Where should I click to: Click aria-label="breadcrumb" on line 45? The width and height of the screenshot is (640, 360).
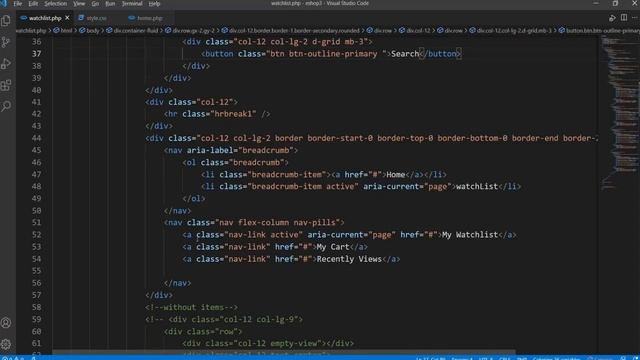(240, 151)
